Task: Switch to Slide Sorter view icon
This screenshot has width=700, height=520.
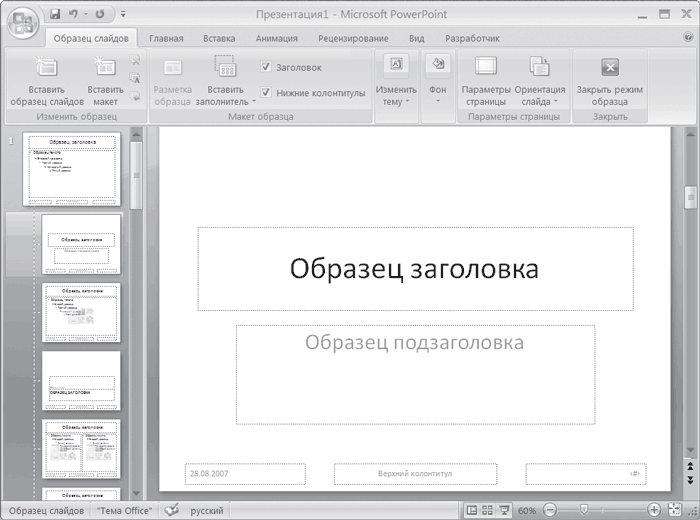Action: click(488, 510)
